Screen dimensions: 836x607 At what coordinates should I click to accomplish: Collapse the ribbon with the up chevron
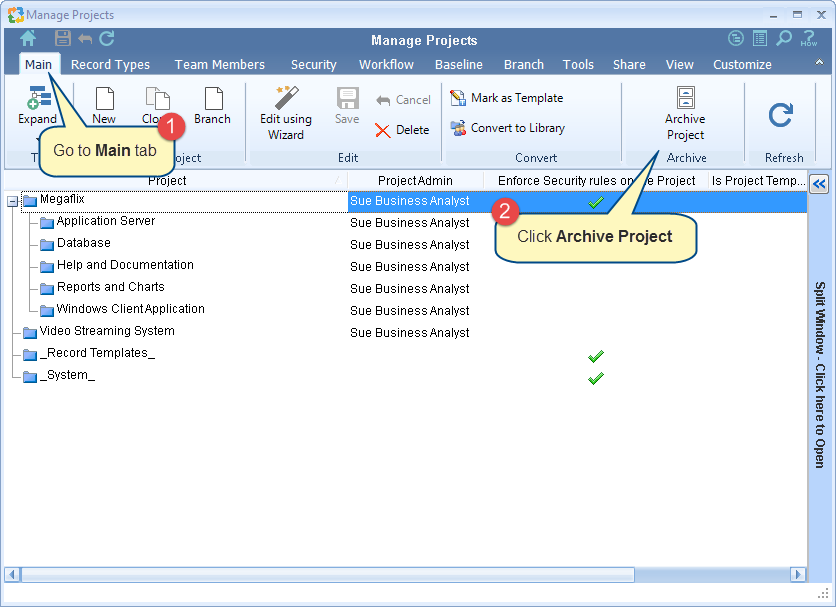coord(819,63)
